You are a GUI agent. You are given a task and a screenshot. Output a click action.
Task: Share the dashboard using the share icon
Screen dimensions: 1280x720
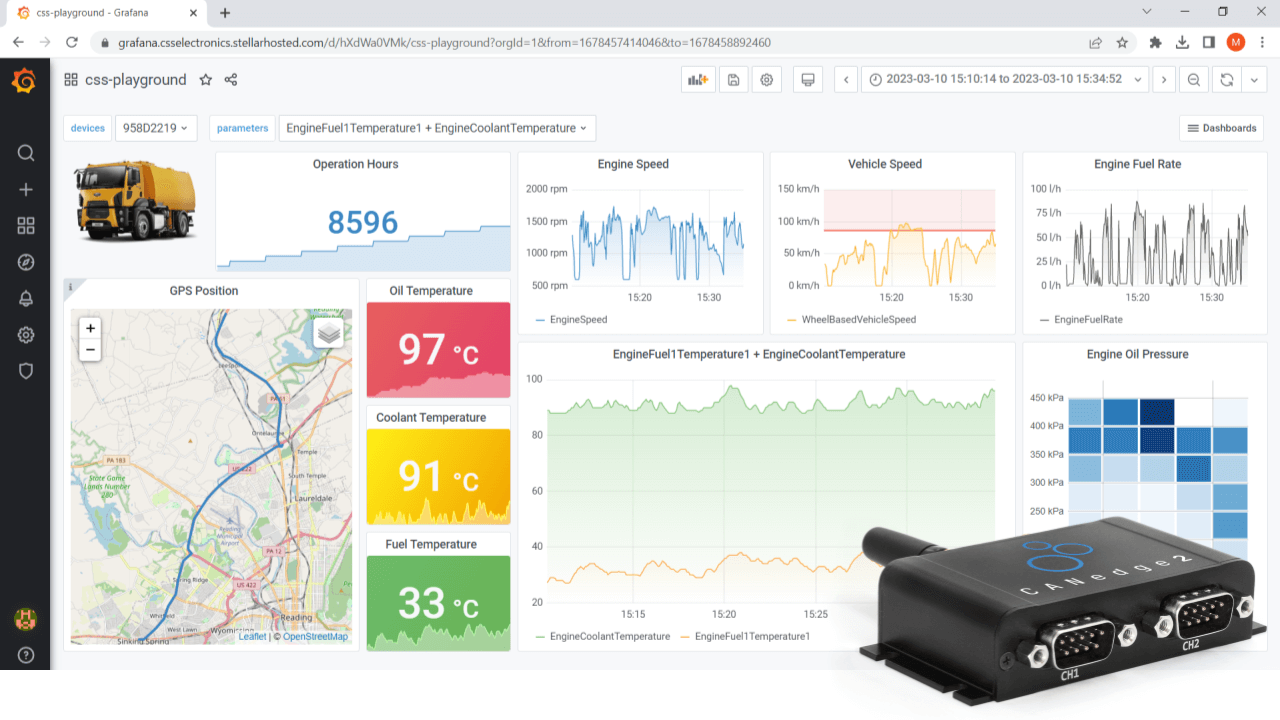230,79
